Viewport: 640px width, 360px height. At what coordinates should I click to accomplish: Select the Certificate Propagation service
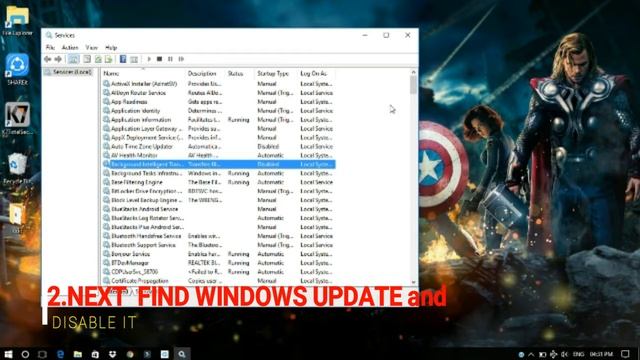tap(218, 281)
